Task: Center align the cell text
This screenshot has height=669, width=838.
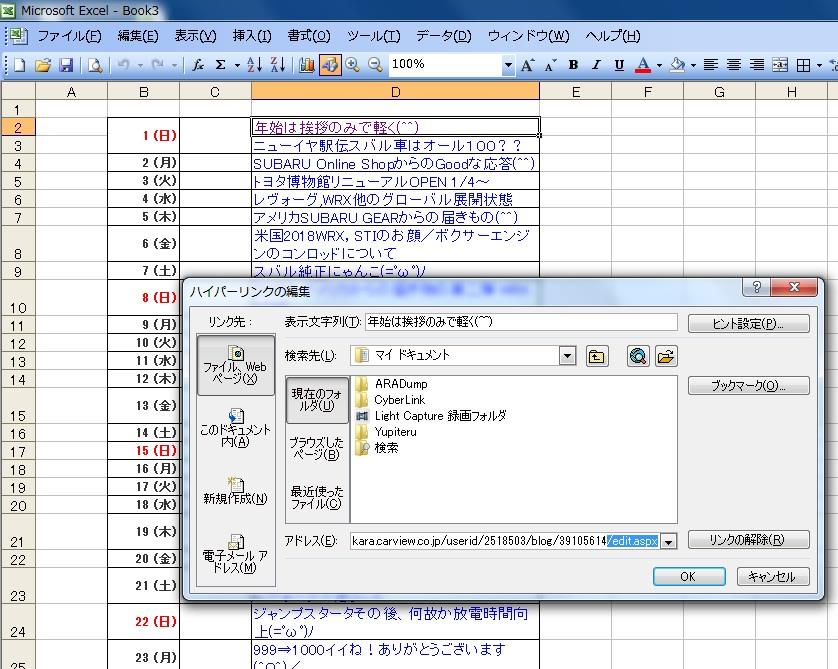Action: click(x=734, y=65)
